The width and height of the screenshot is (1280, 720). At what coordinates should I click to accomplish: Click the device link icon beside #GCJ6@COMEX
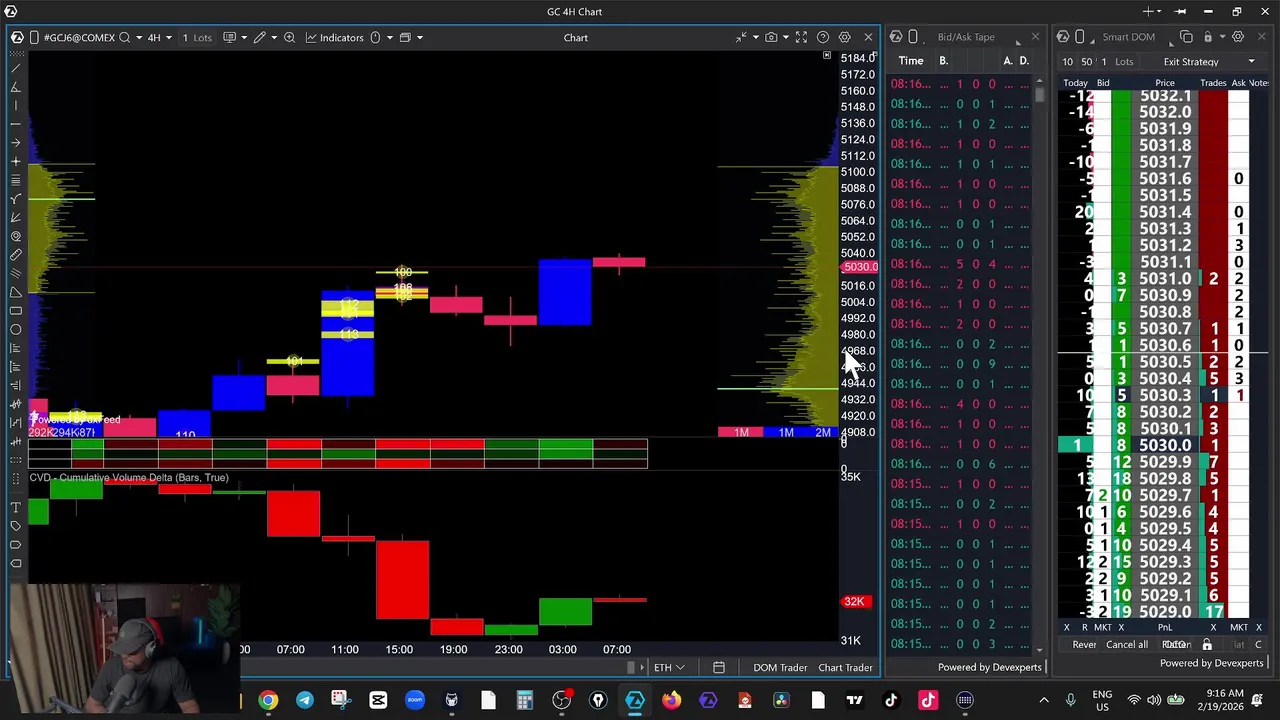tap(33, 38)
